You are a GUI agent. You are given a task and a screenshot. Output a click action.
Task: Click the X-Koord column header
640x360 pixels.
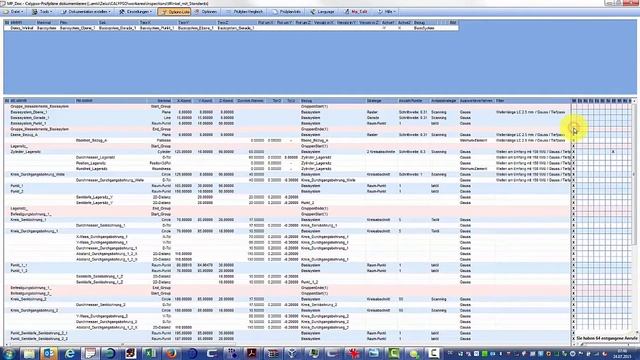pos(184,100)
